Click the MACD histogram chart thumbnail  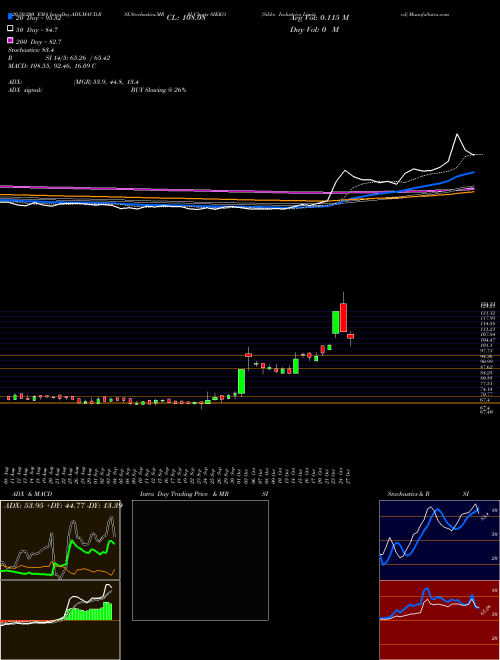[60, 620]
